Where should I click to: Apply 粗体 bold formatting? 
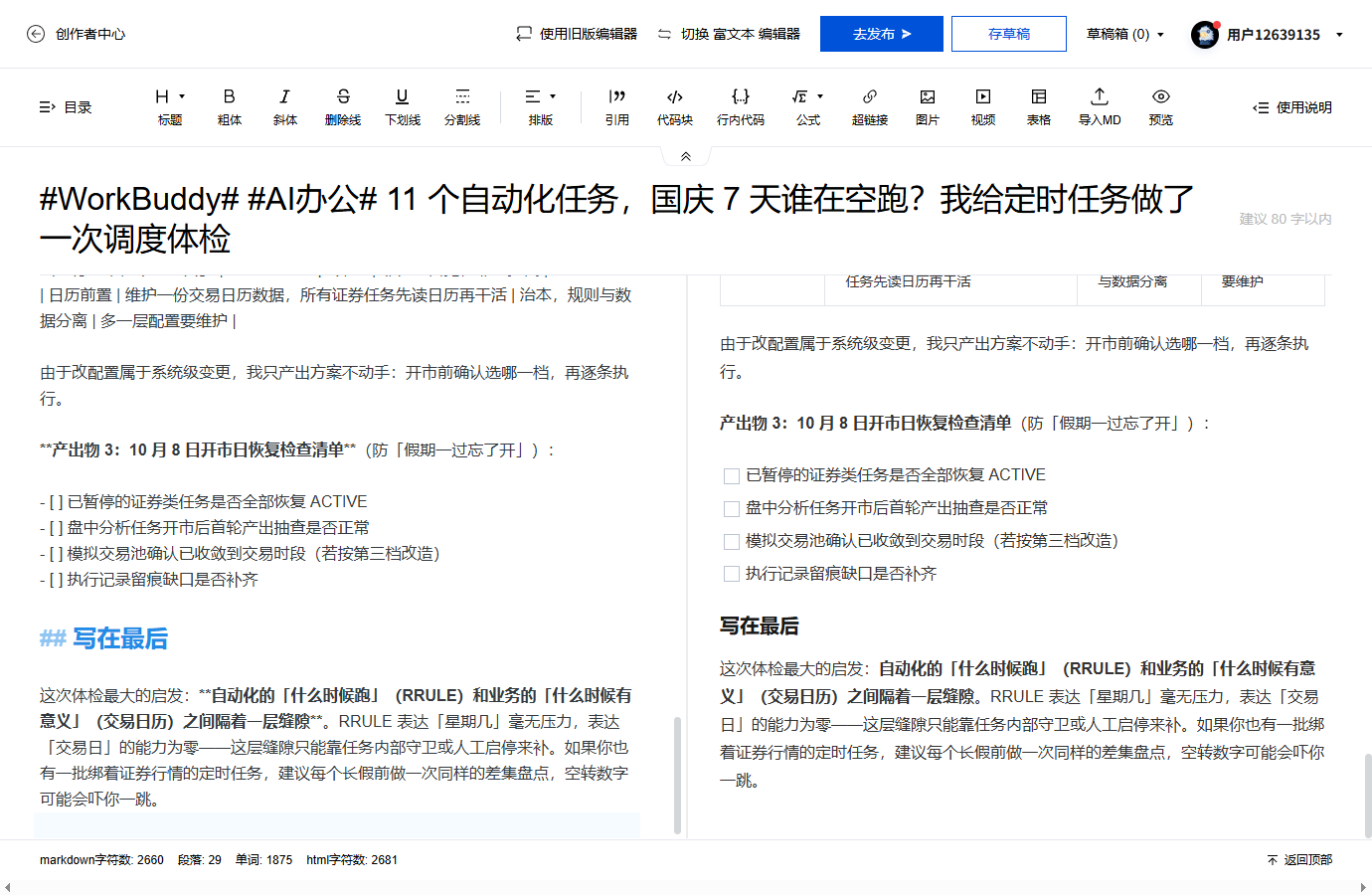(x=230, y=106)
